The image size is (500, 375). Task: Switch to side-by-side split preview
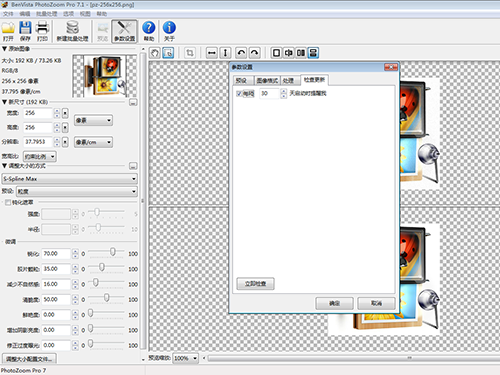pos(301,53)
